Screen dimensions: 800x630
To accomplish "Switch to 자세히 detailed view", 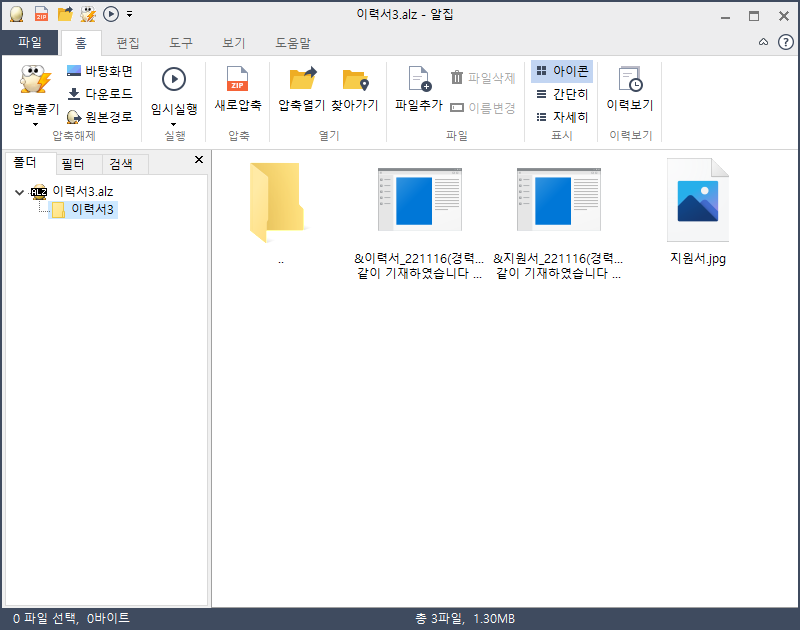I will tap(562, 117).
